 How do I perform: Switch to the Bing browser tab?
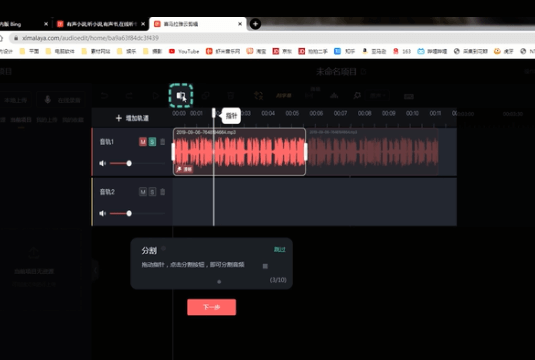[x=20, y=24]
